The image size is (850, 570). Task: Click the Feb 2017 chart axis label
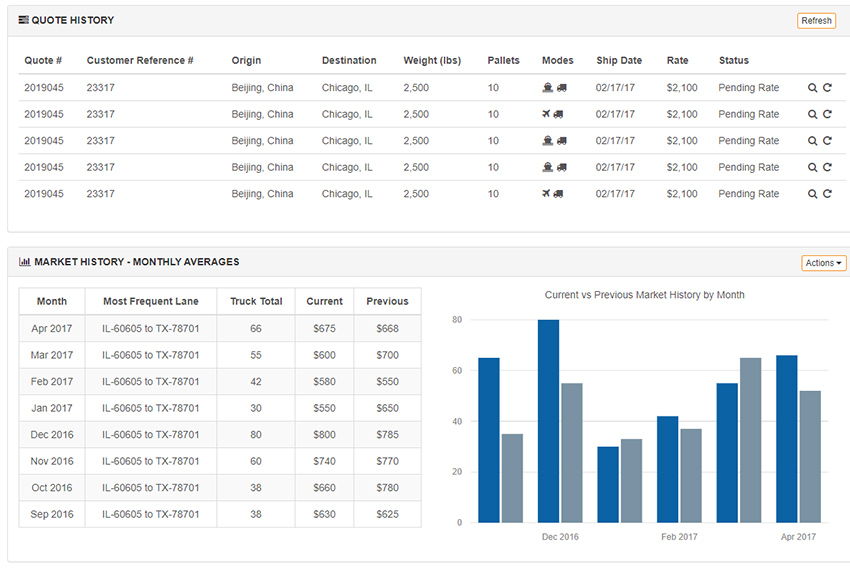(x=679, y=536)
